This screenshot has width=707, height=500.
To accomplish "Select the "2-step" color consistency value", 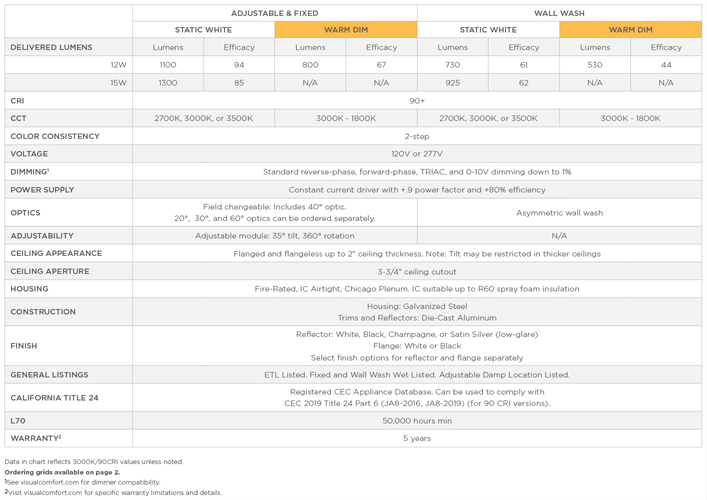I will click(x=416, y=136).
